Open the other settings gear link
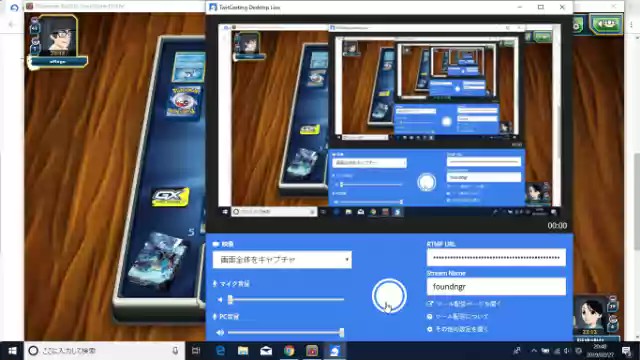640x360 pixels. pos(457,329)
